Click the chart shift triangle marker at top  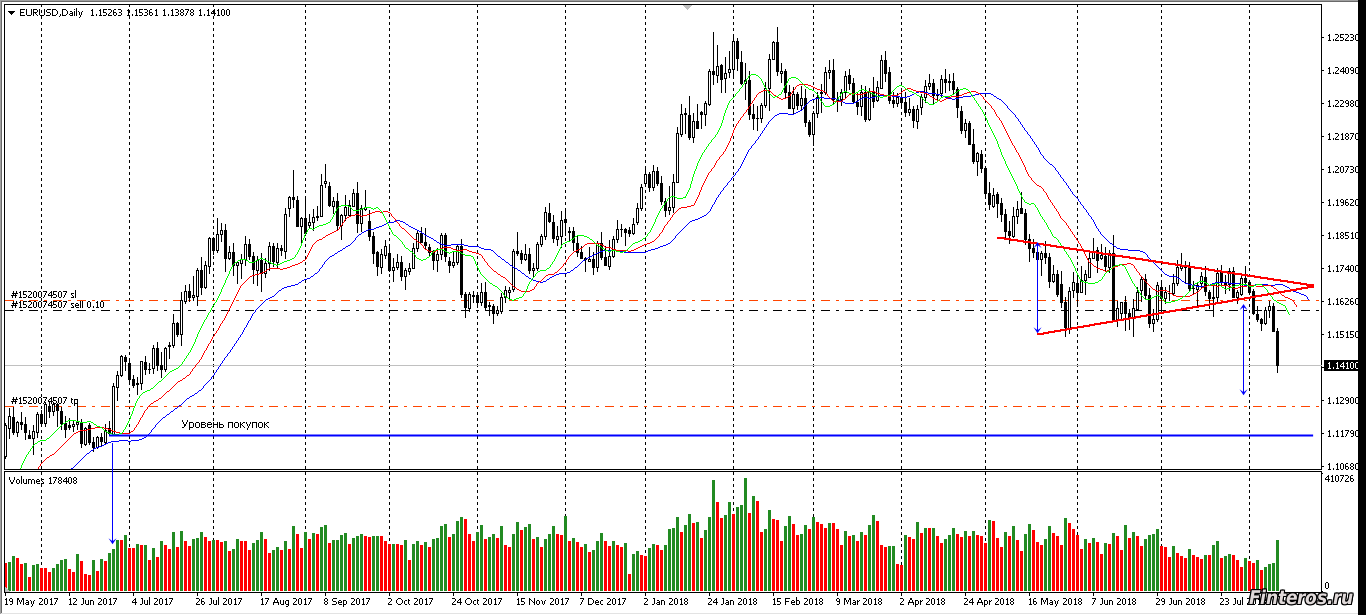pyautogui.click(x=686, y=6)
